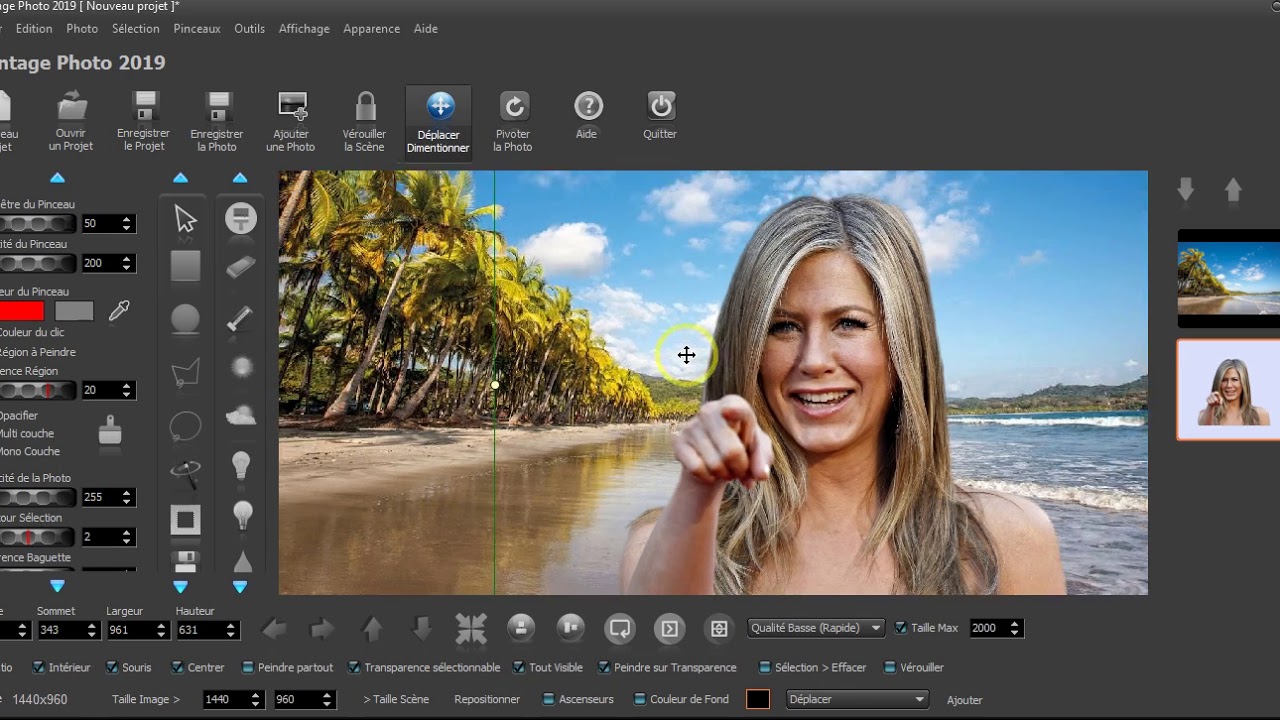Open the Sélection menu

tap(136, 29)
